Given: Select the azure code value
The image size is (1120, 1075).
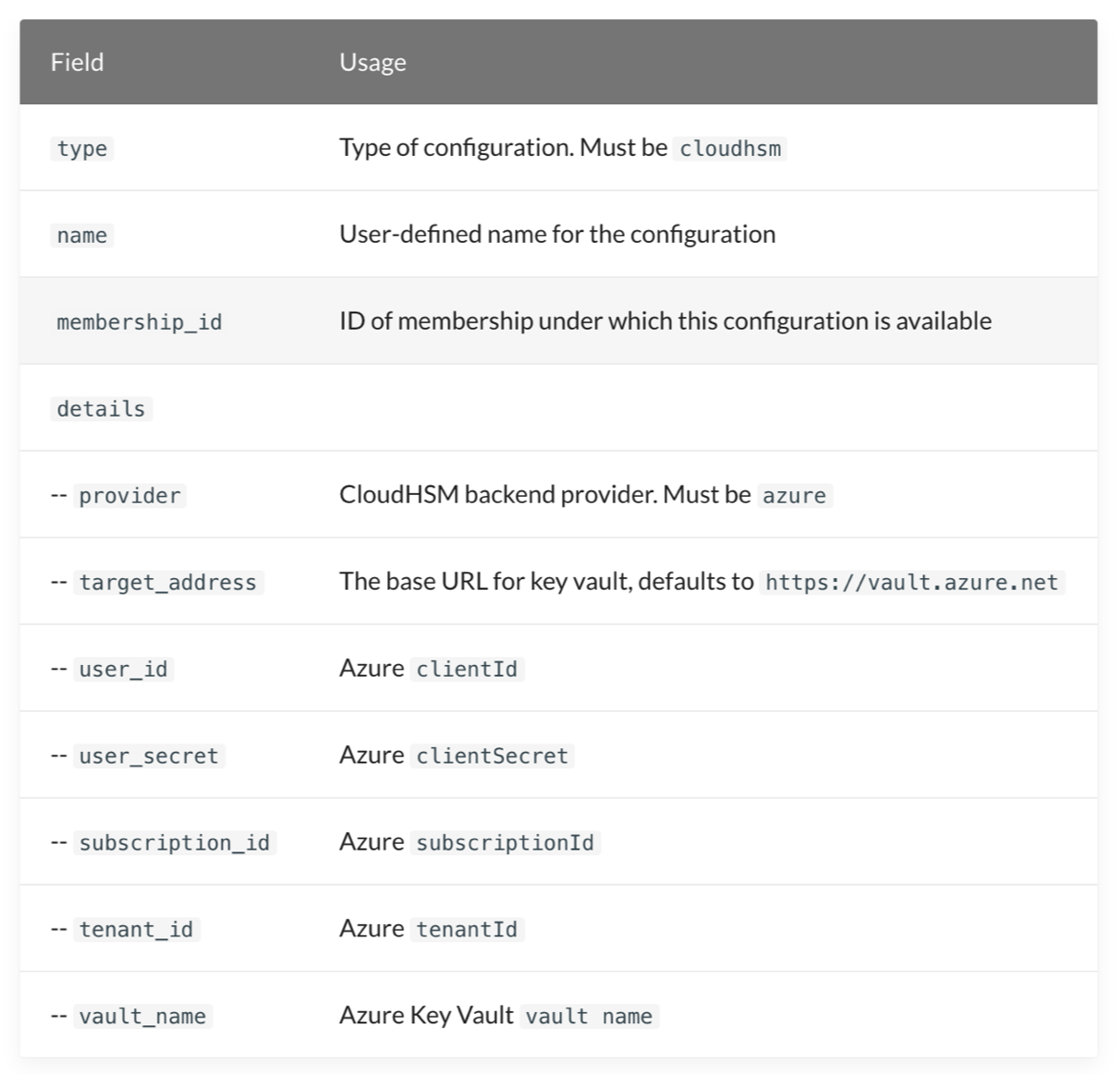Looking at the screenshot, I should [794, 496].
